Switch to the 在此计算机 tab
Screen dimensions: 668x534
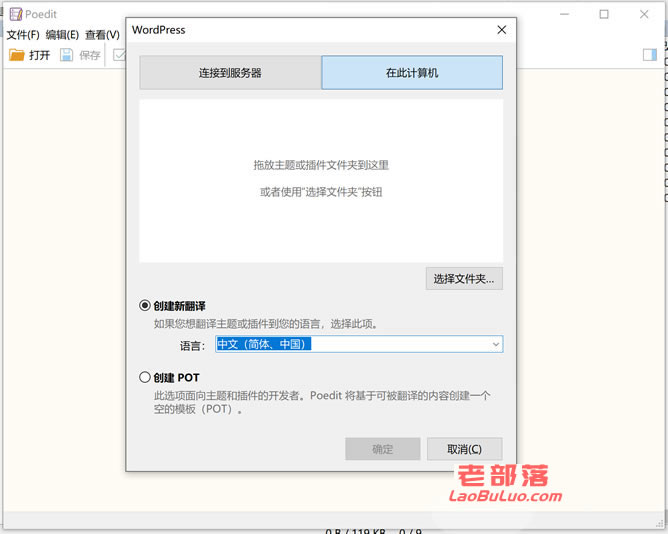[412, 72]
